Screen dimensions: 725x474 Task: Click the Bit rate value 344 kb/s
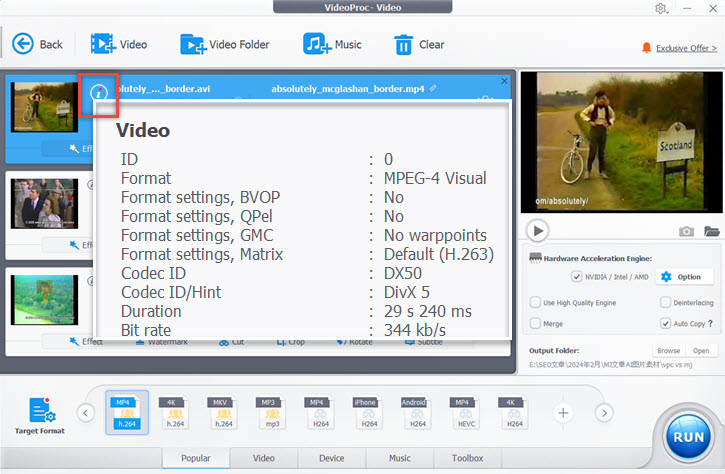tap(415, 330)
